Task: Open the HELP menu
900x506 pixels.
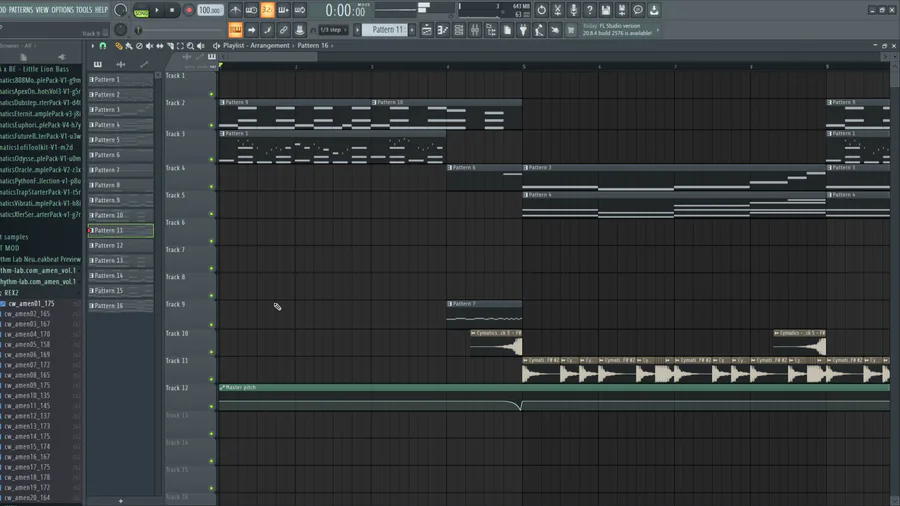Action: coord(101,10)
